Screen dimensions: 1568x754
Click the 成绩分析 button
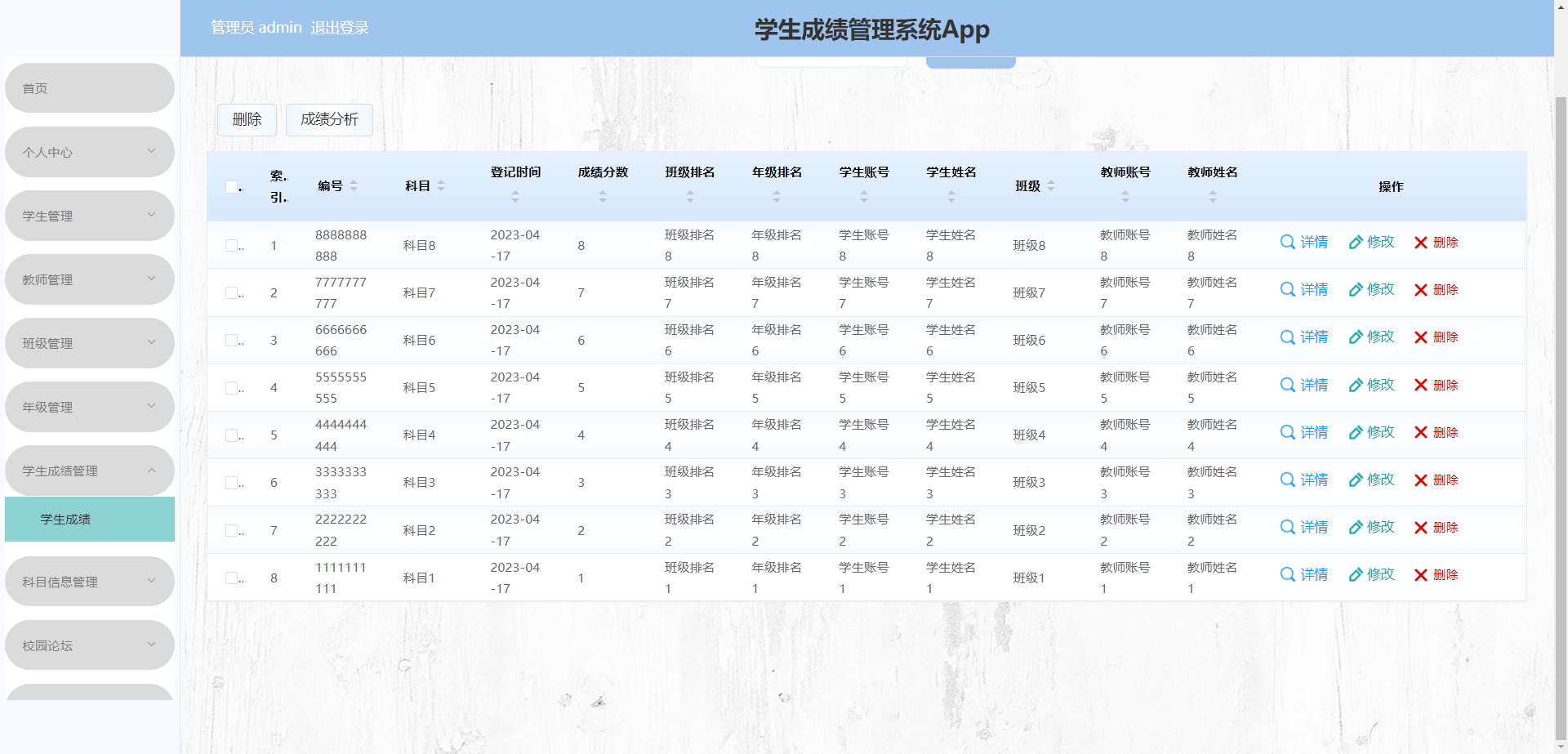click(x=329, y=119)
